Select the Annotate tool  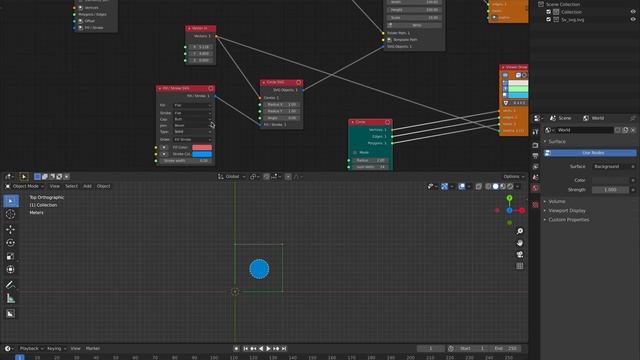pyautogui.click(x=11, y=285)
